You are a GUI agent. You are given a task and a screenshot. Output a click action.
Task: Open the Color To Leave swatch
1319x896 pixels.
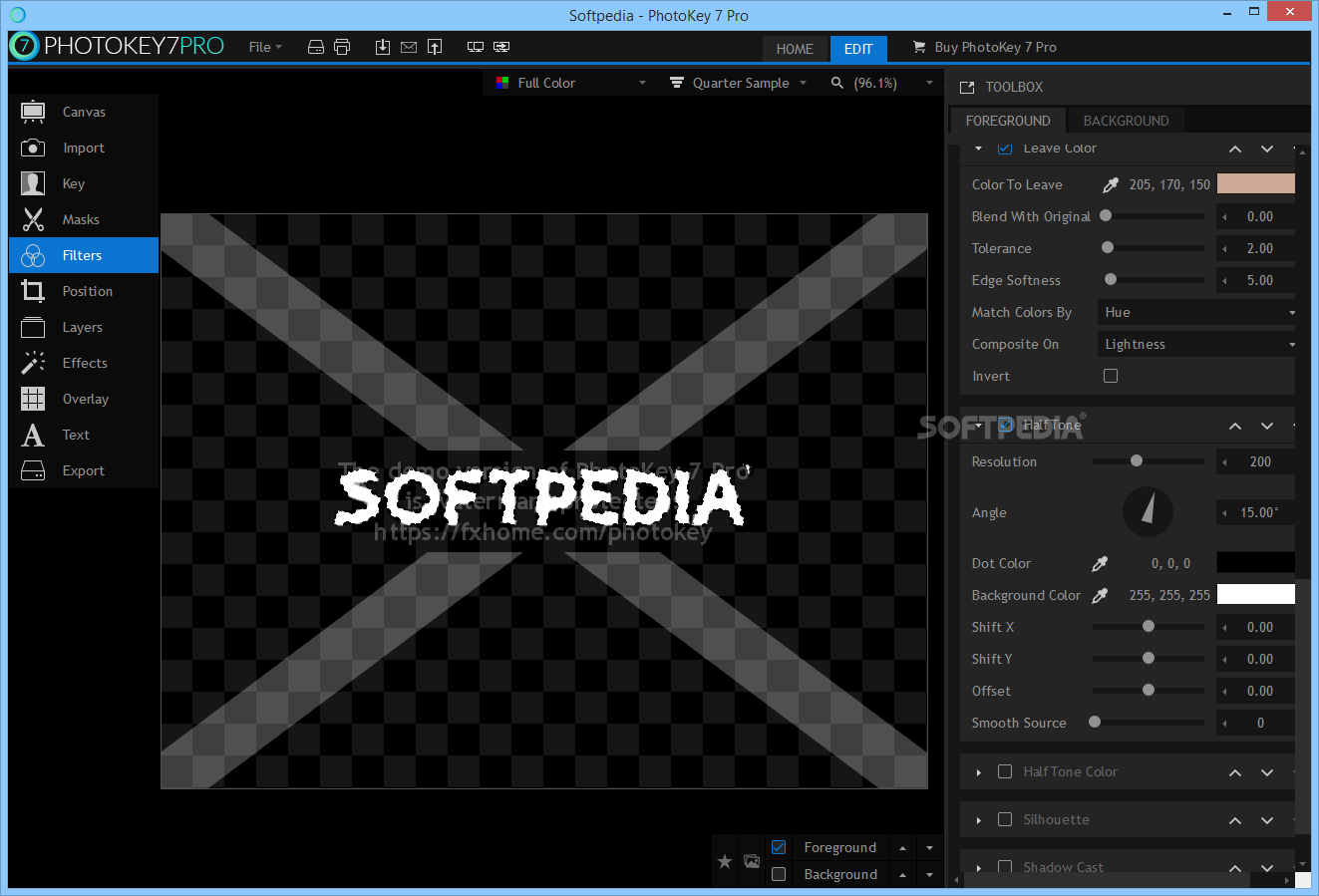(1256, 183)
